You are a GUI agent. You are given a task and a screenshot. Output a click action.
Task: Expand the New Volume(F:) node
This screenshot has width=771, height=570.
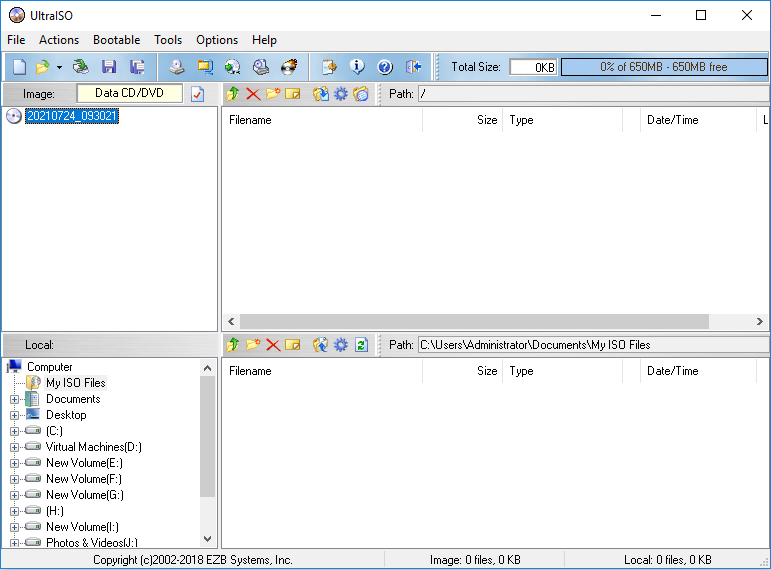click(14, 480)
